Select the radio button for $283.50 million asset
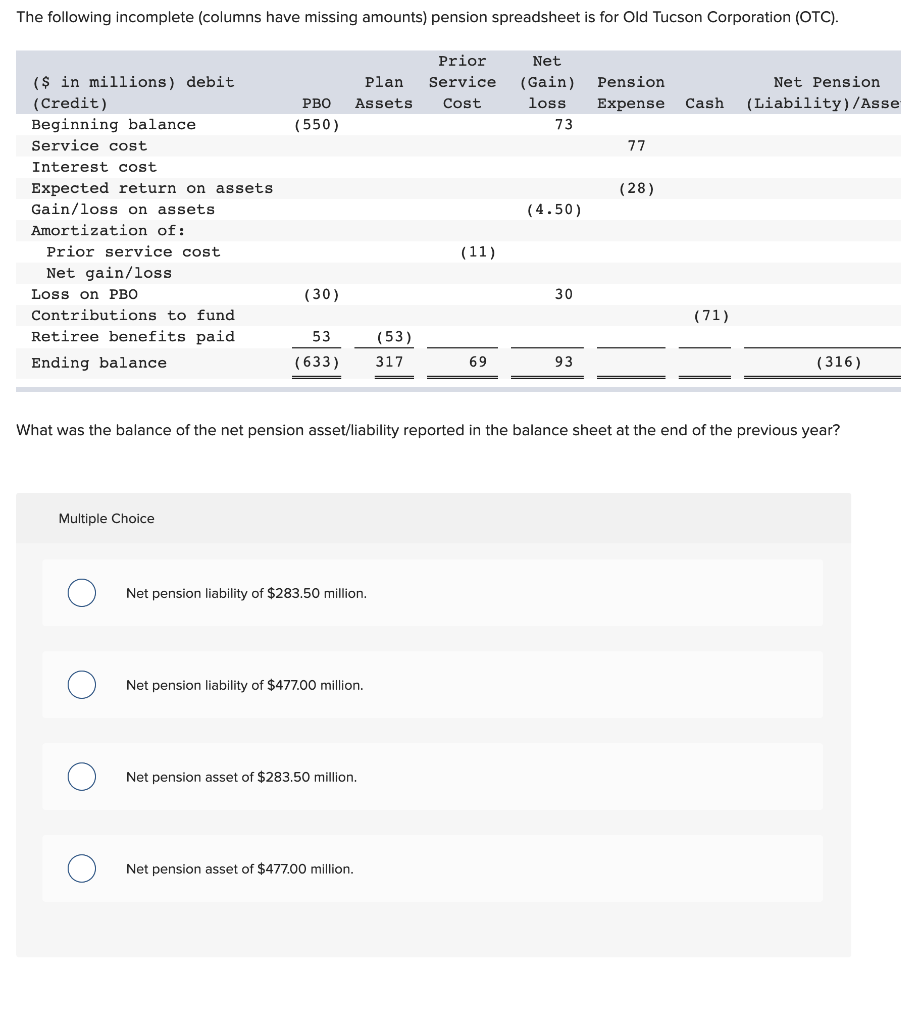This screenshot has width=921, height=1024. [x=81, y=776]
